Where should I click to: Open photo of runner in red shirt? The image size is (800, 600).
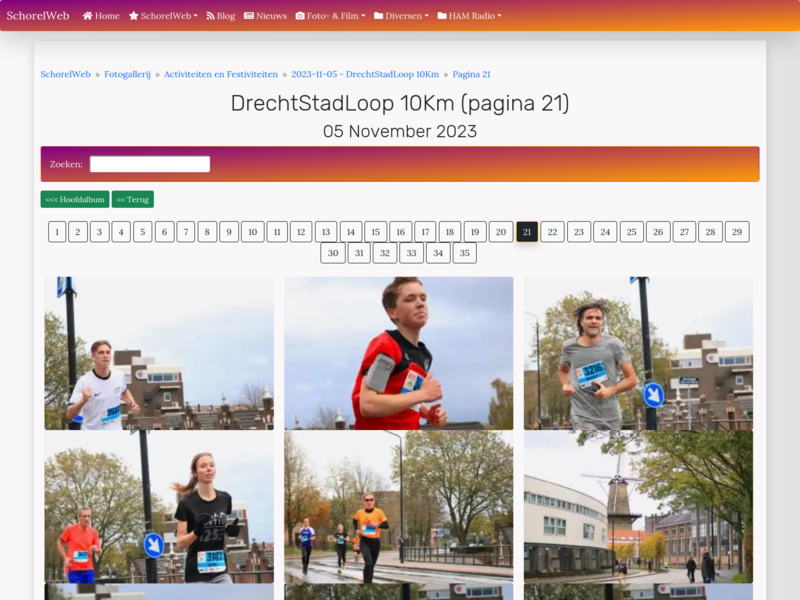pyautogui.click(x=398, y=353)
